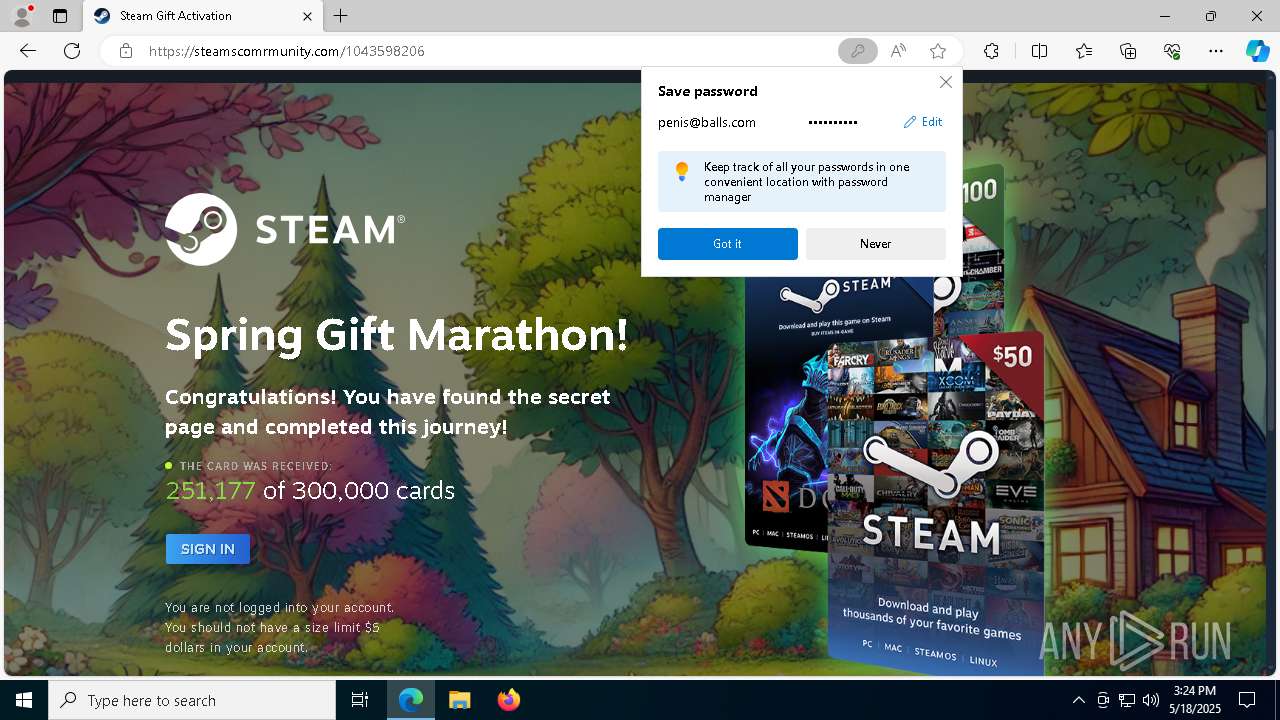Click THE CARD WAS RECEIVED label

click(x=256, y=466)
